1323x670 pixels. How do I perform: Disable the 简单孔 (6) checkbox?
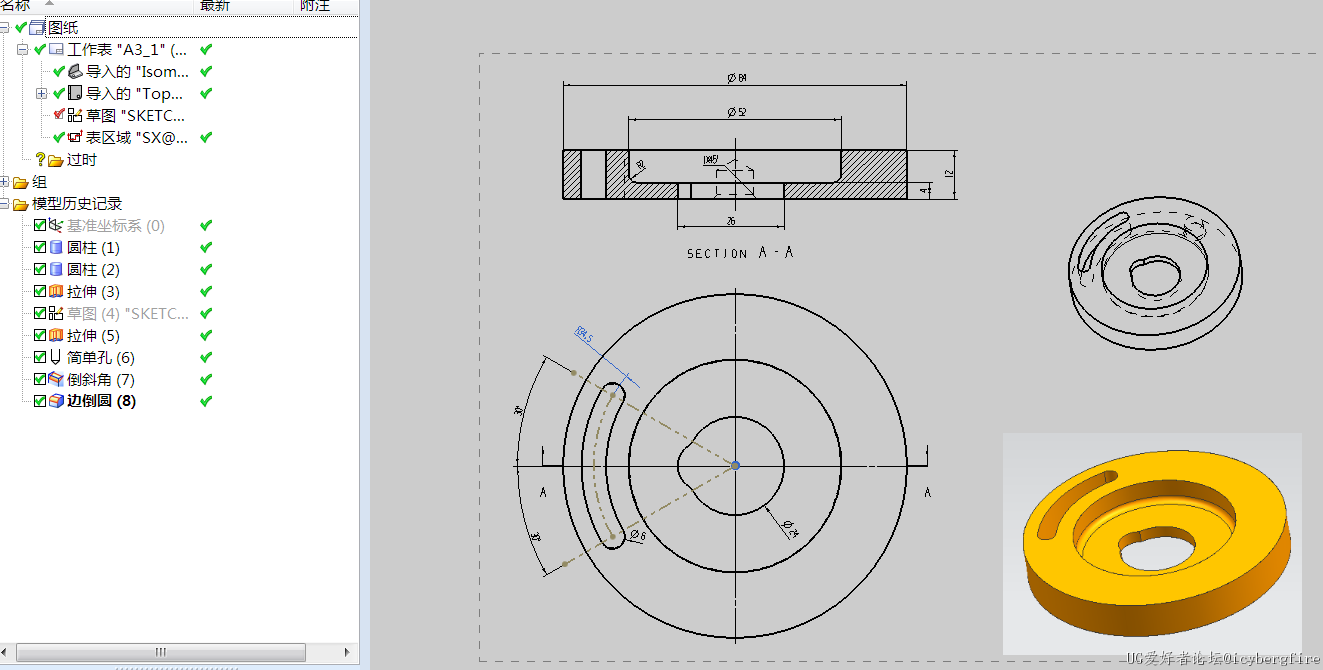point(40,358)
